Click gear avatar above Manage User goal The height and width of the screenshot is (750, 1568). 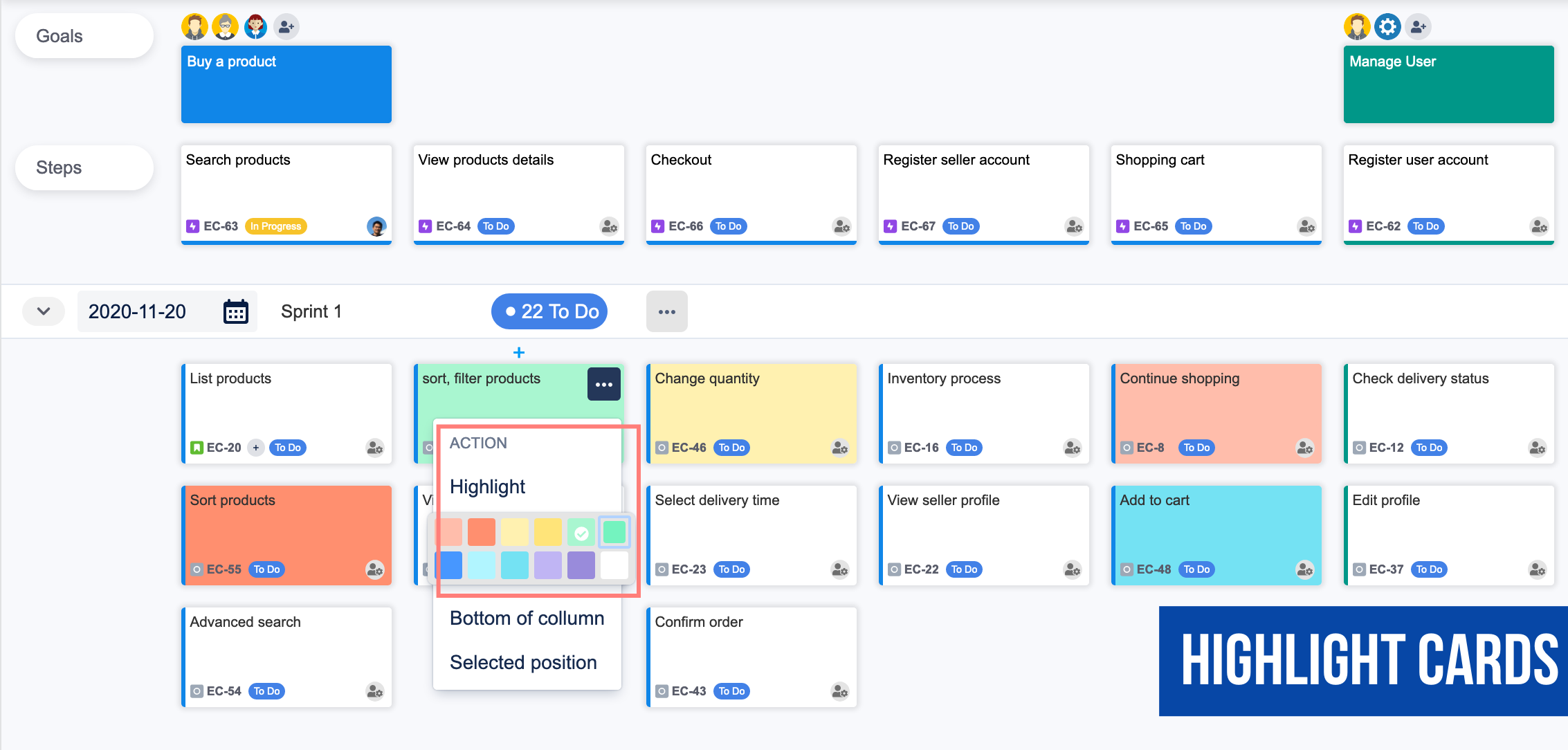click(x=1387, y=27)
